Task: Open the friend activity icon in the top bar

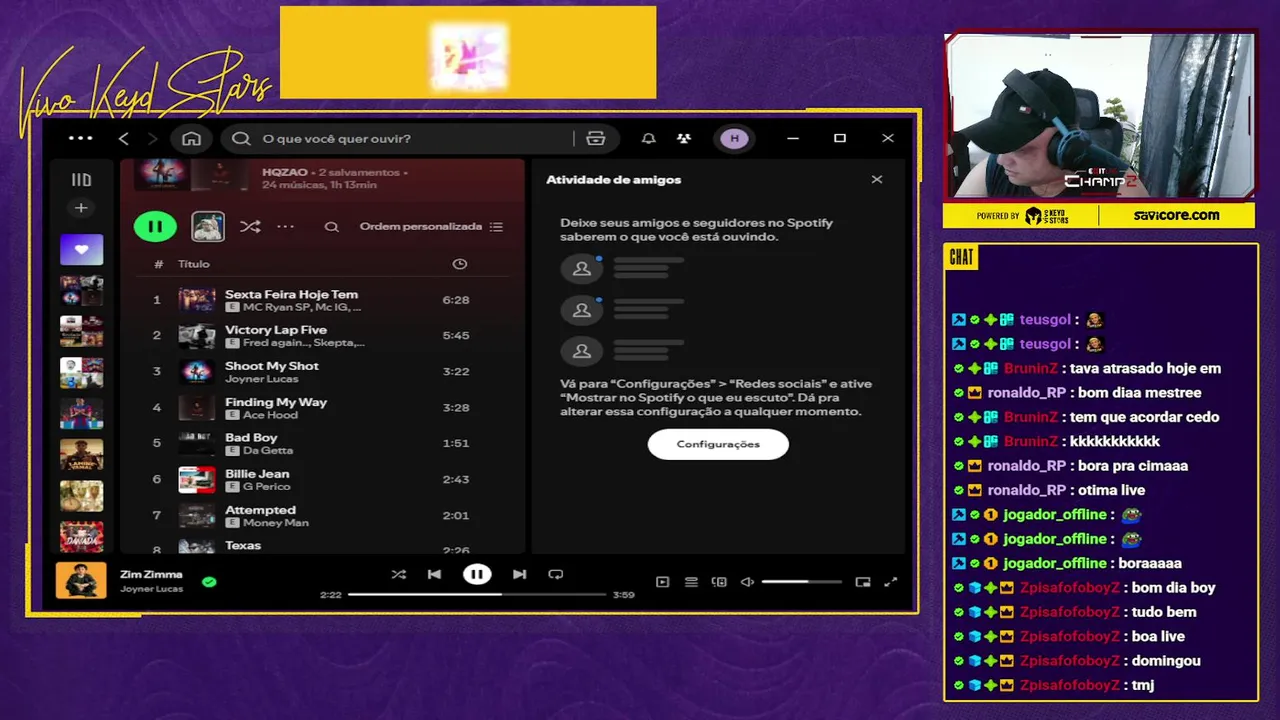Action: [683, 138]
